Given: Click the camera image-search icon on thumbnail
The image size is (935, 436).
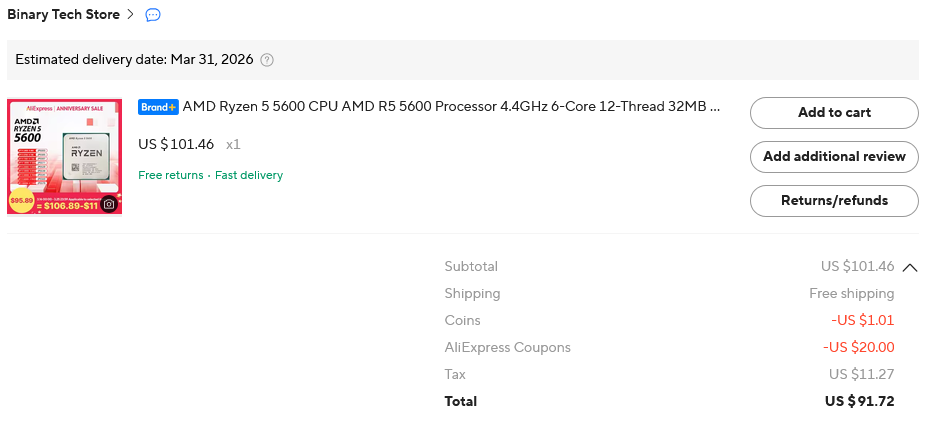Looking at the screenshot, I should [109, 204].
